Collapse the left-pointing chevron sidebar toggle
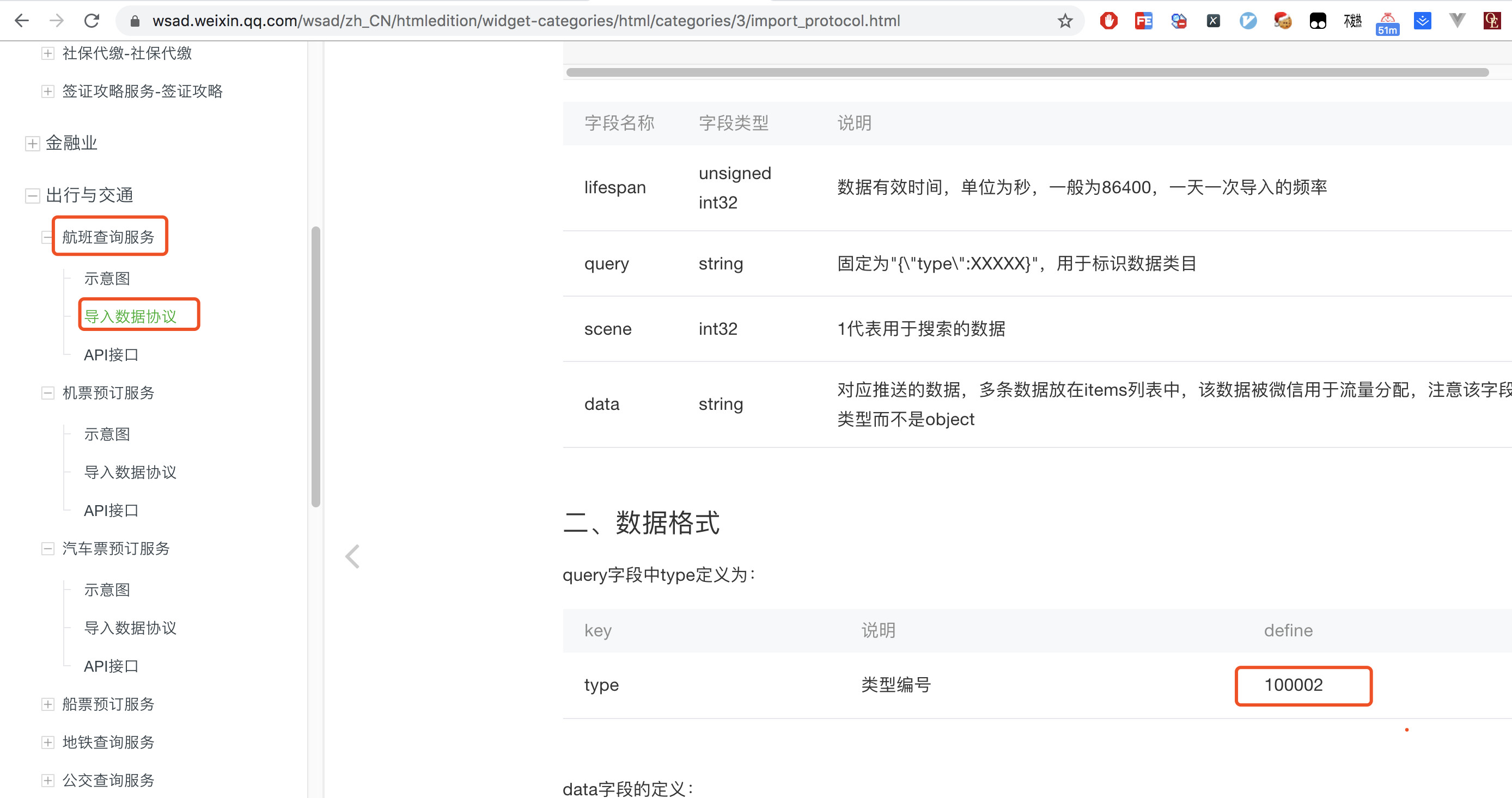 pos(352,556)
